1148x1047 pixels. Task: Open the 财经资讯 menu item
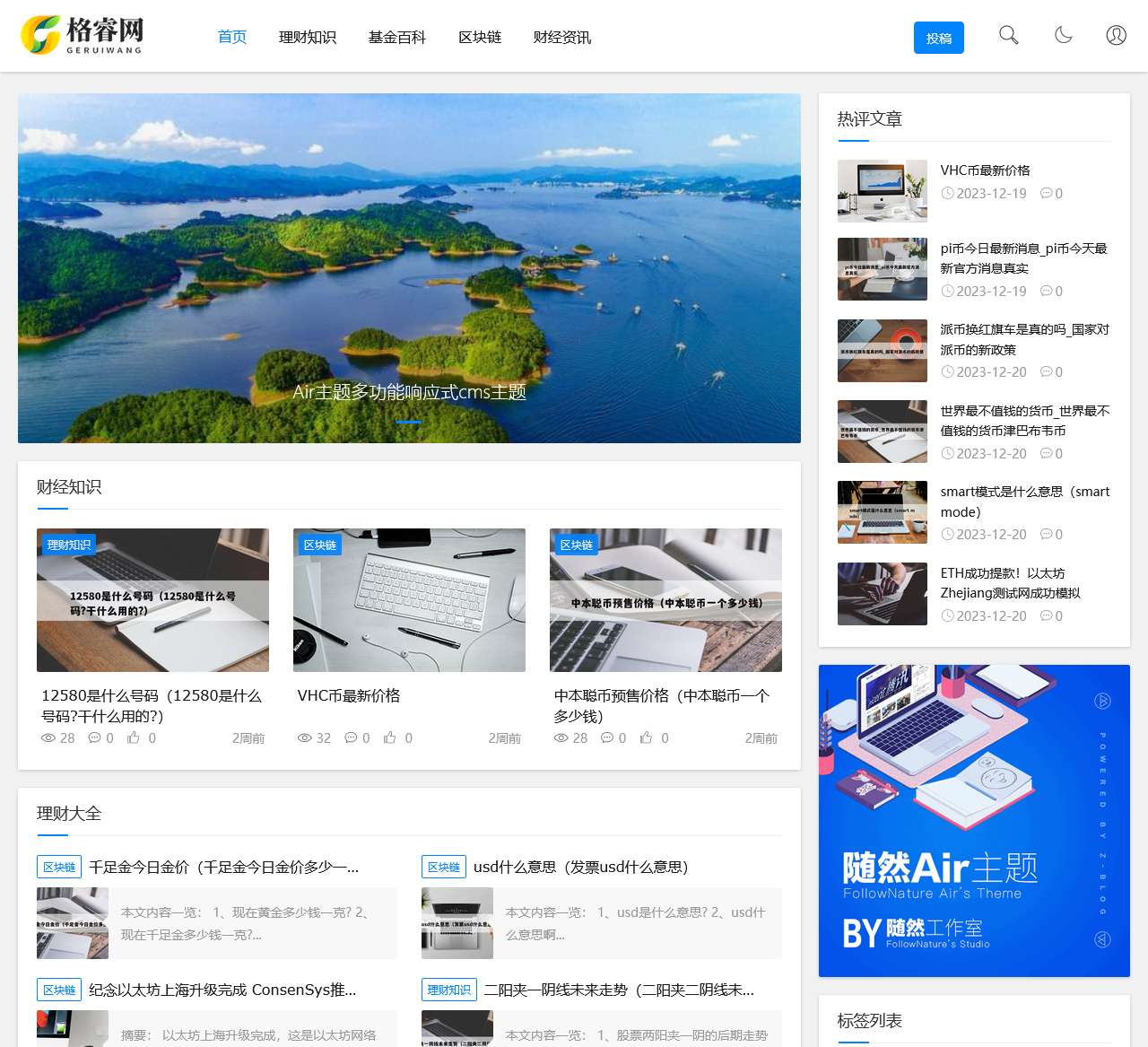click(x=561, y=37)
